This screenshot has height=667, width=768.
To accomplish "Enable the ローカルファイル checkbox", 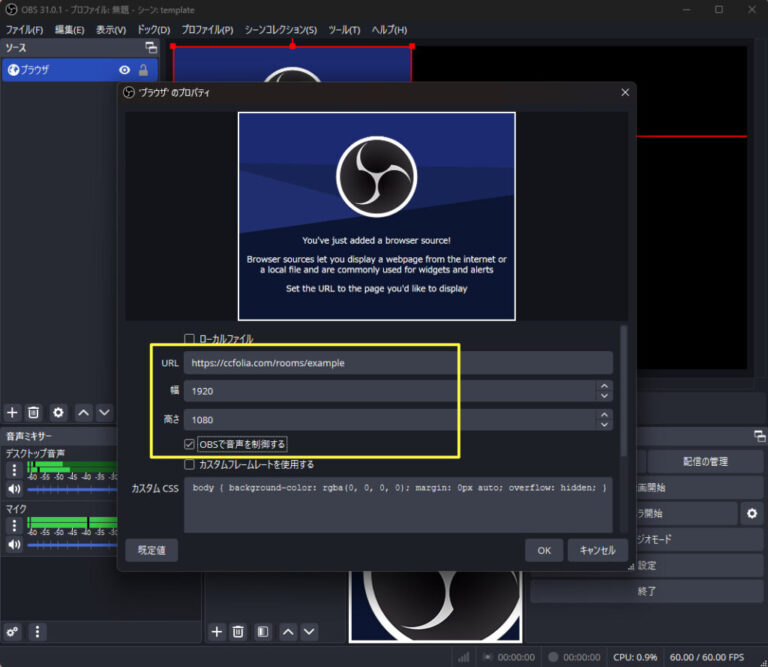I will [x=190, y=339].
